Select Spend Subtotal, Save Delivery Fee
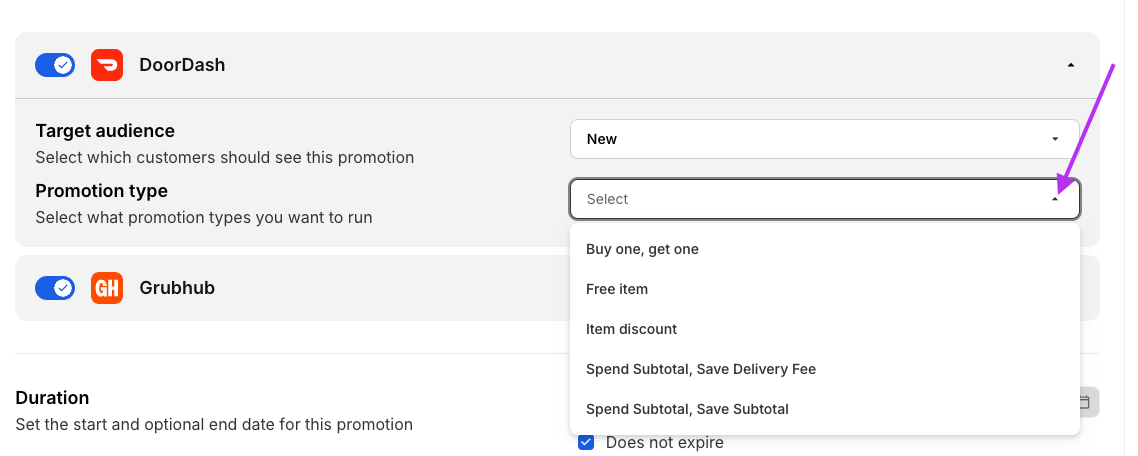The height and width of the screenshot is (456, 1138). (x=701, y=369)
